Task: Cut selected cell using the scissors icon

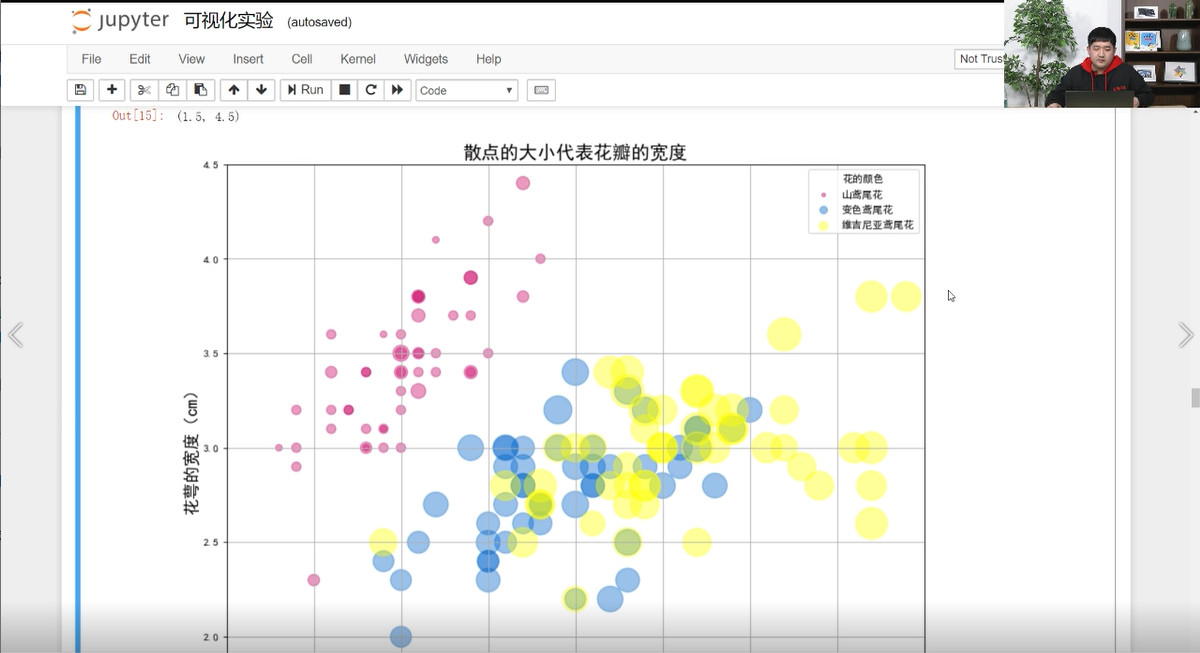Action: point(144,90)
